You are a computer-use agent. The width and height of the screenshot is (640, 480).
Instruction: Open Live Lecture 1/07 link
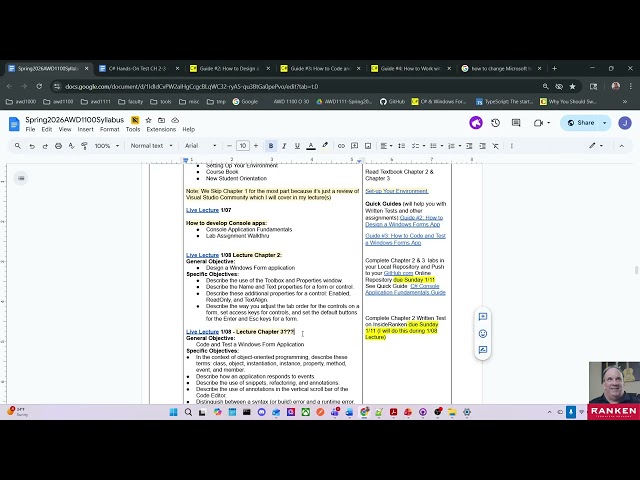pyautogui.click(x=202, y=210)
